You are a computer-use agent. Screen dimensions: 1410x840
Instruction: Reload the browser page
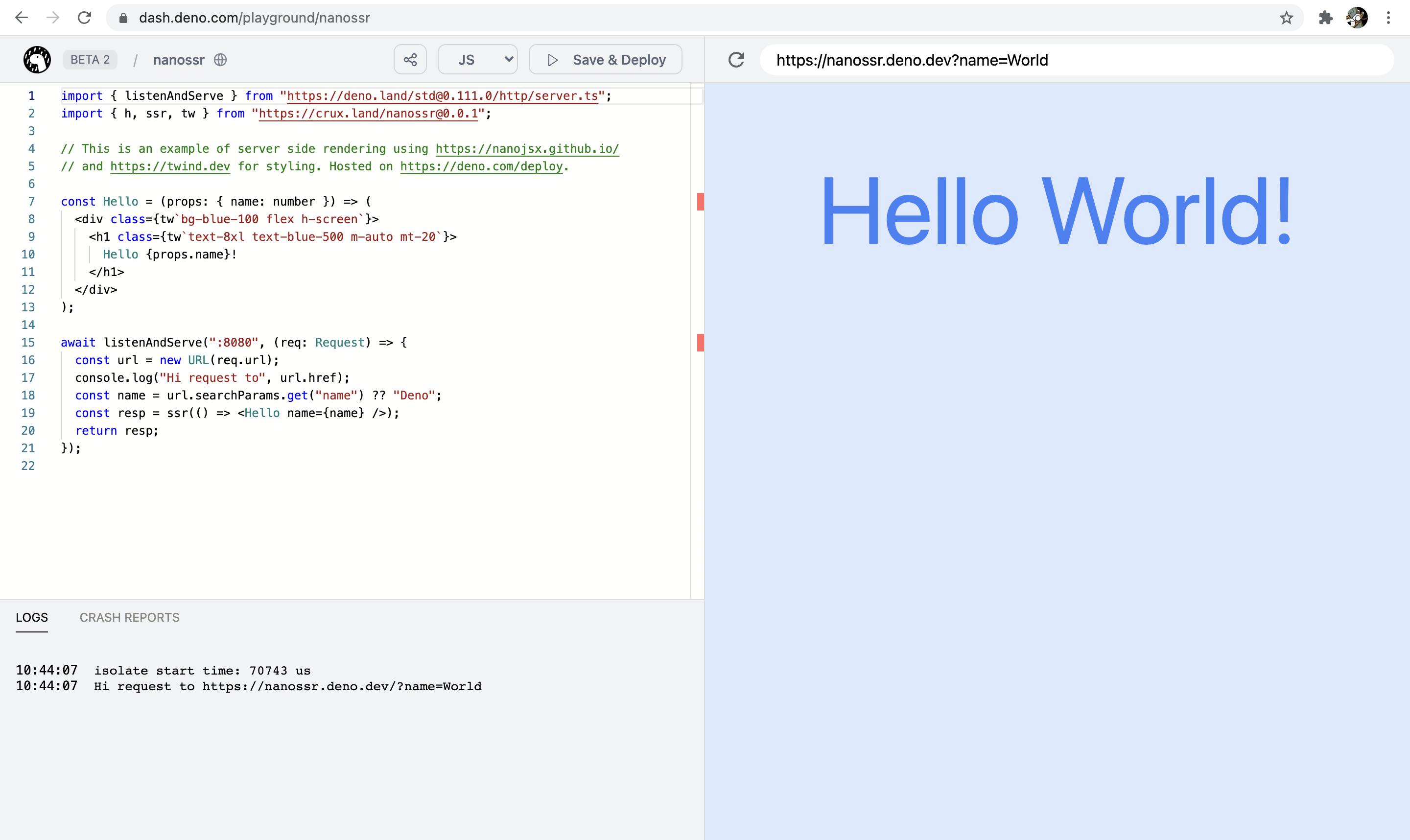click(x=84, y=18)
